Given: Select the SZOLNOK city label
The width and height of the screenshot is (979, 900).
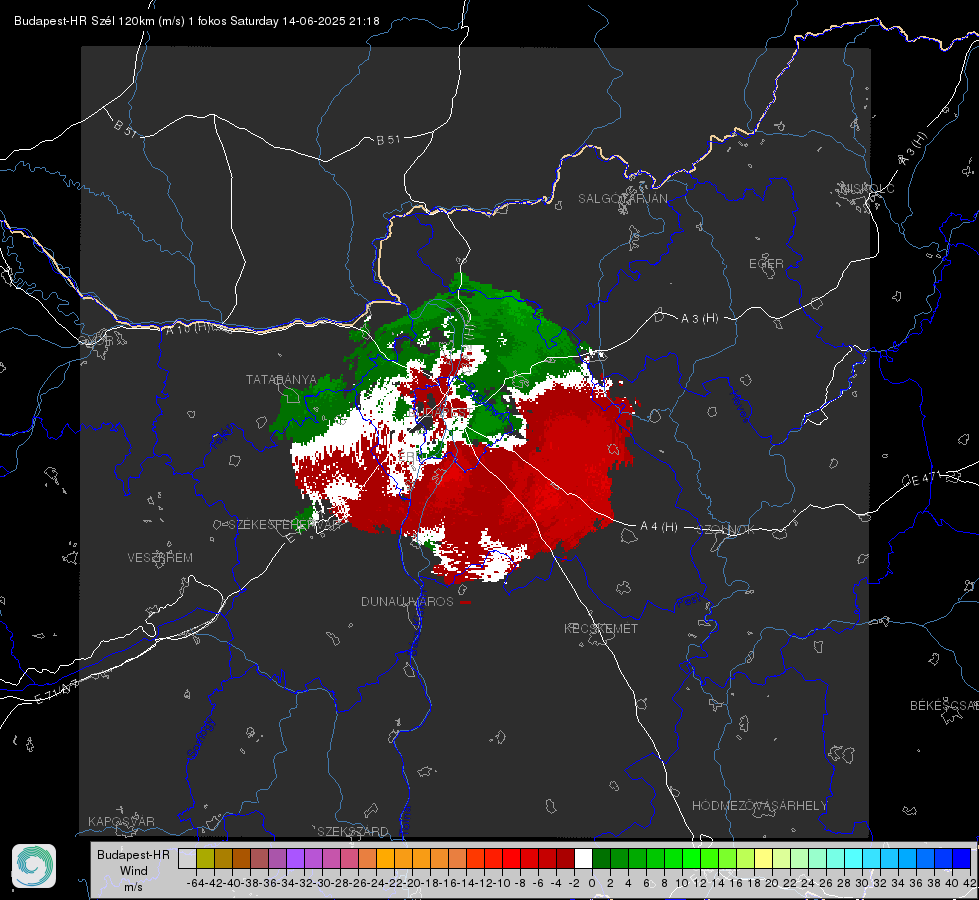Looking at the screenshot, I should (x=727, y=530).
